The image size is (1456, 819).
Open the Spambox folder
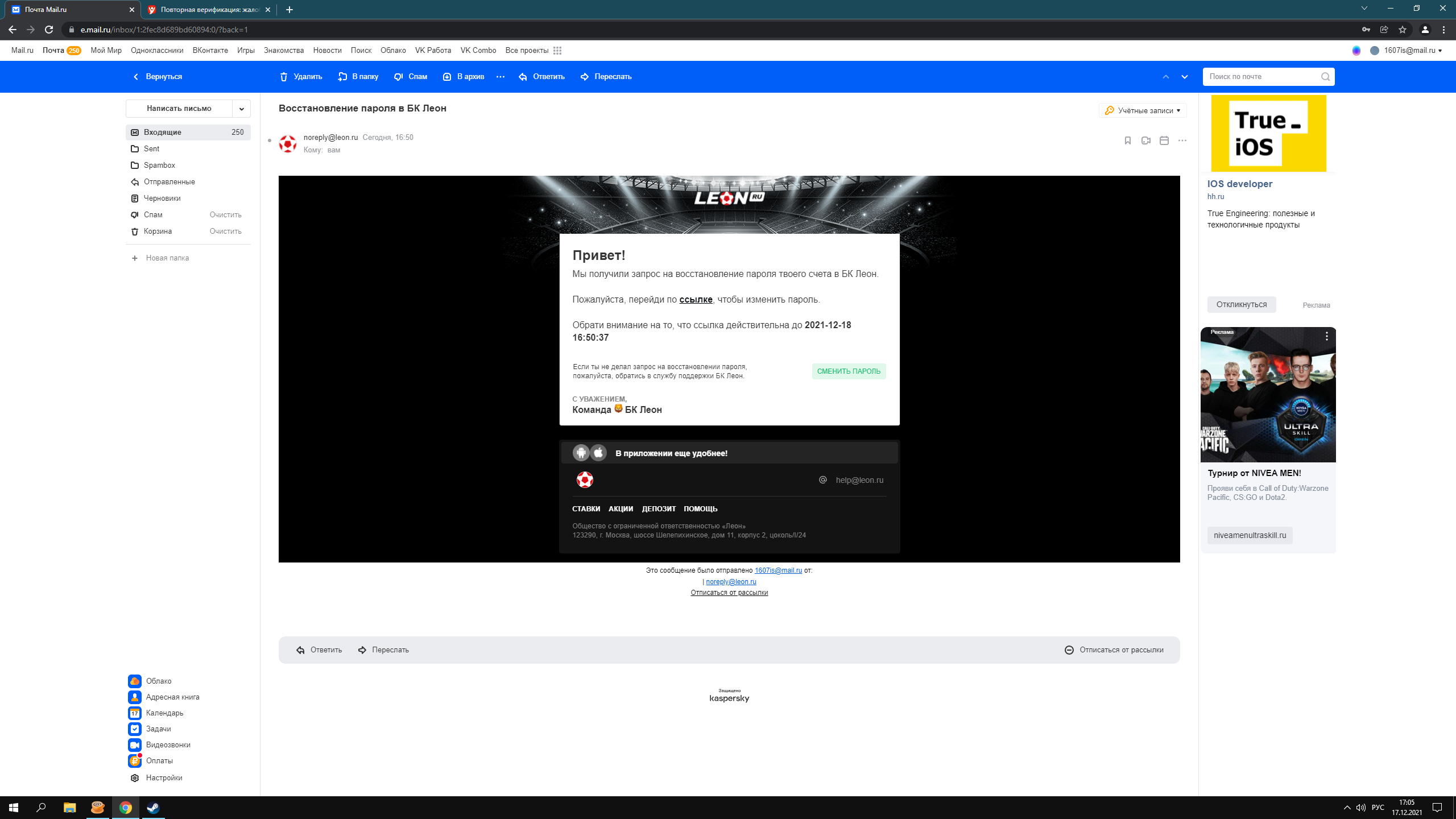pos(159,165)
